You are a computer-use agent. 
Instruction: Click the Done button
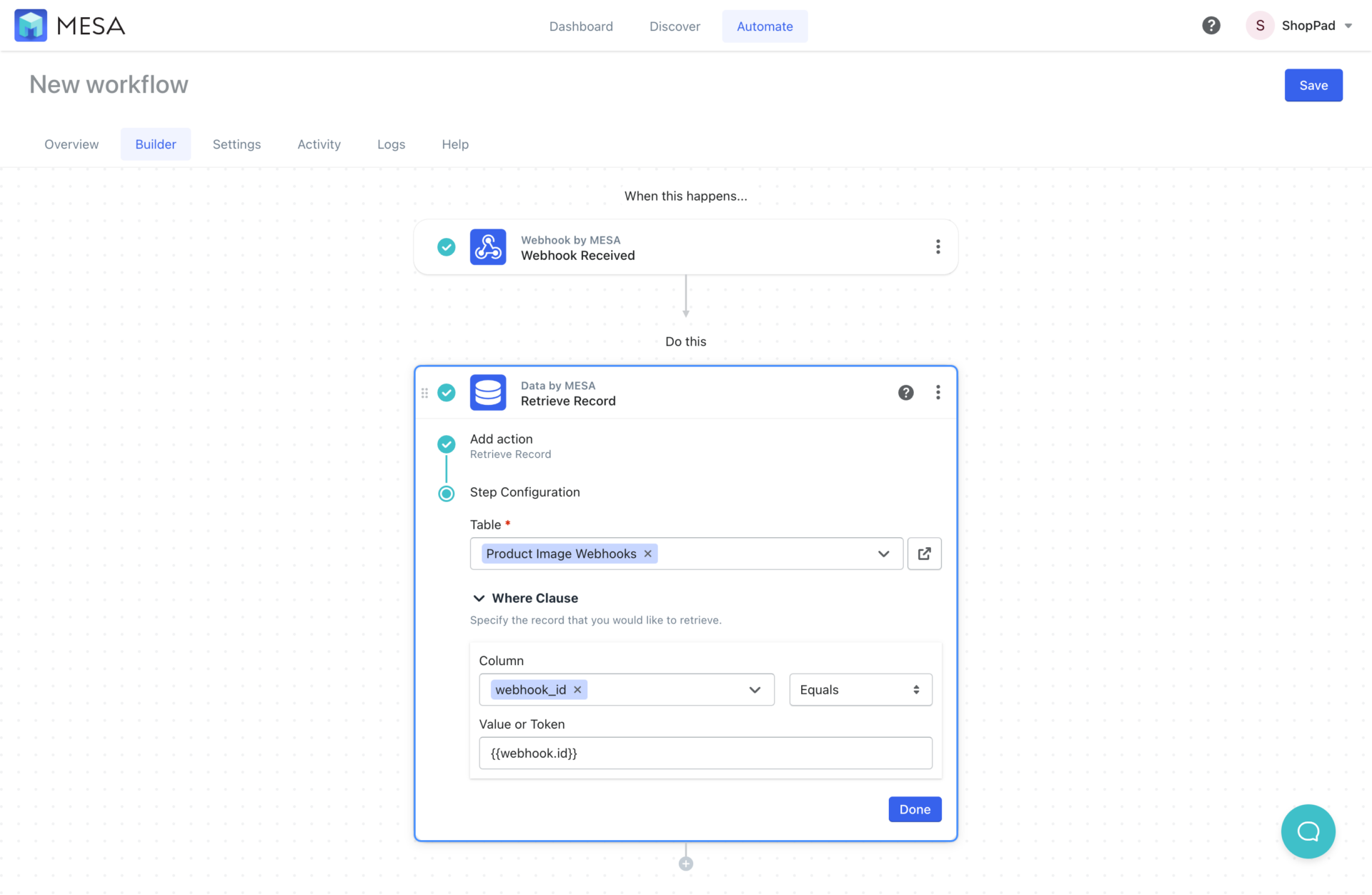point(915,809)
